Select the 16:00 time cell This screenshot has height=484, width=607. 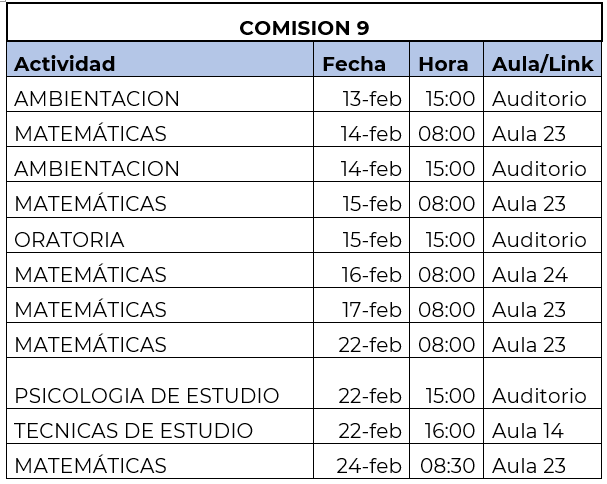(x=450, y=431)
